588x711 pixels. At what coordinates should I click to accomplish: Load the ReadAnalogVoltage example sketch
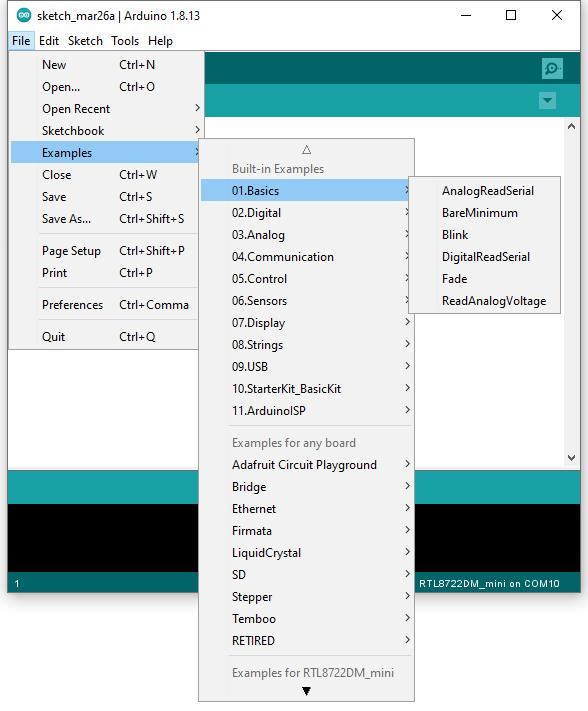pyautogui.click(x=485, y=301)
